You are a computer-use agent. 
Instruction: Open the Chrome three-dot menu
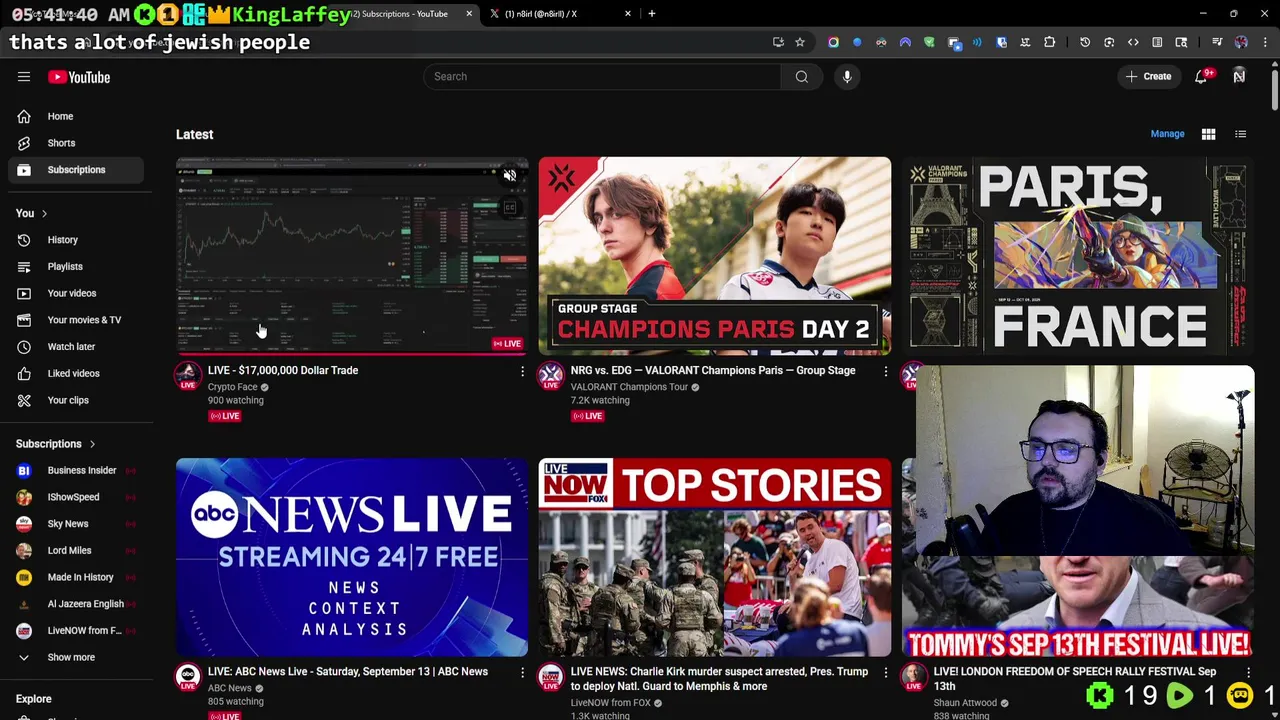click(1265, 42)
